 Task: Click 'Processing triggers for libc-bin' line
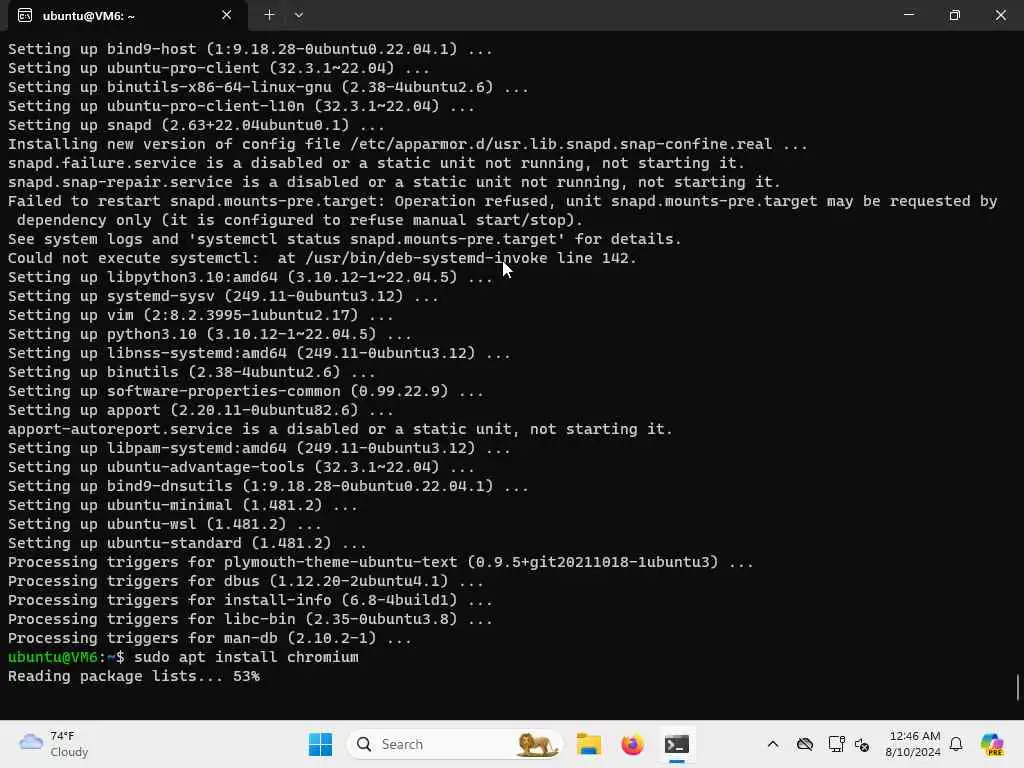coord(250,619)
